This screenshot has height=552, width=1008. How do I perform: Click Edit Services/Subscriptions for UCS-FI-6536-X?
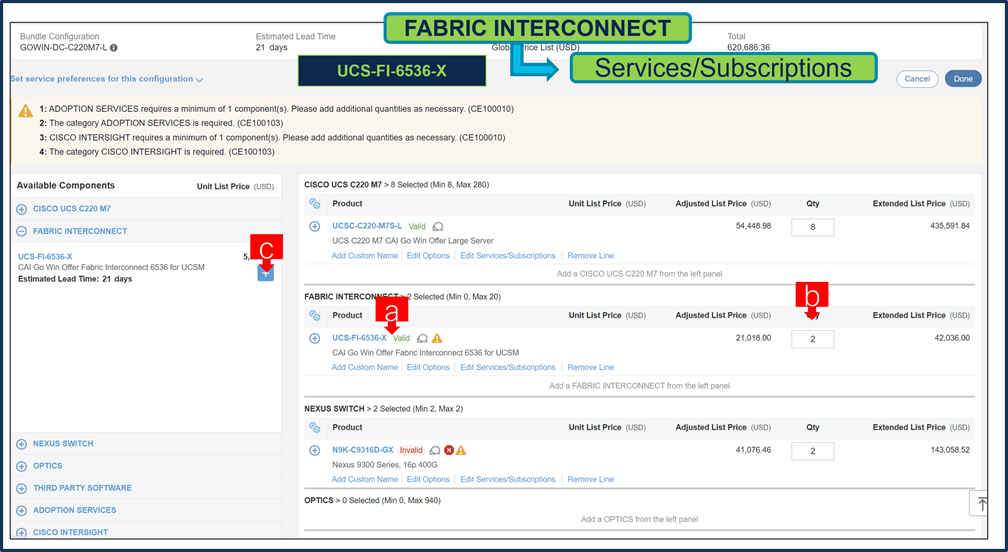coord(508,368)
